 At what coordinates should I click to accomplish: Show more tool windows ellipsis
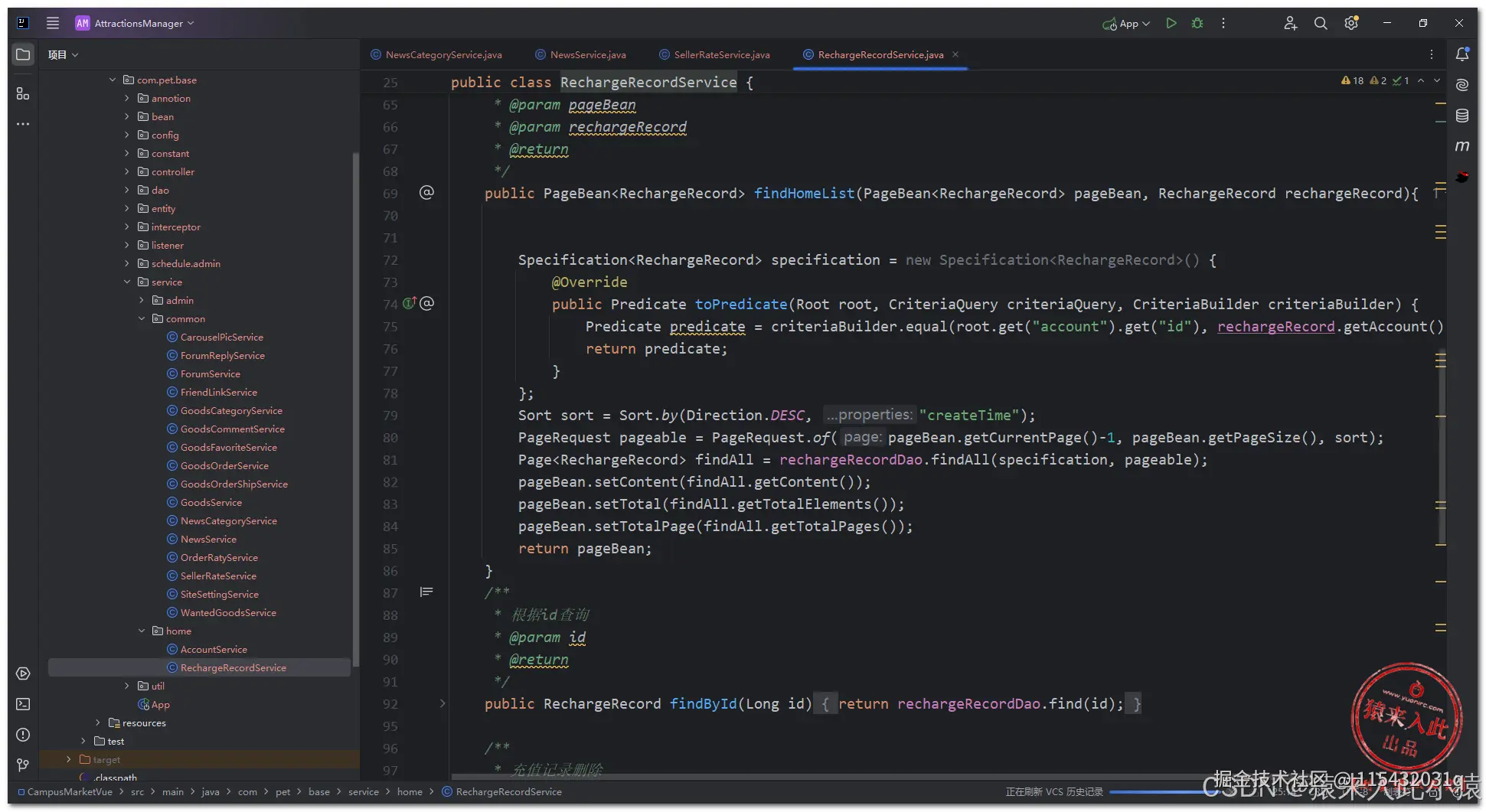pyautogui.click(x=23, y=123)
